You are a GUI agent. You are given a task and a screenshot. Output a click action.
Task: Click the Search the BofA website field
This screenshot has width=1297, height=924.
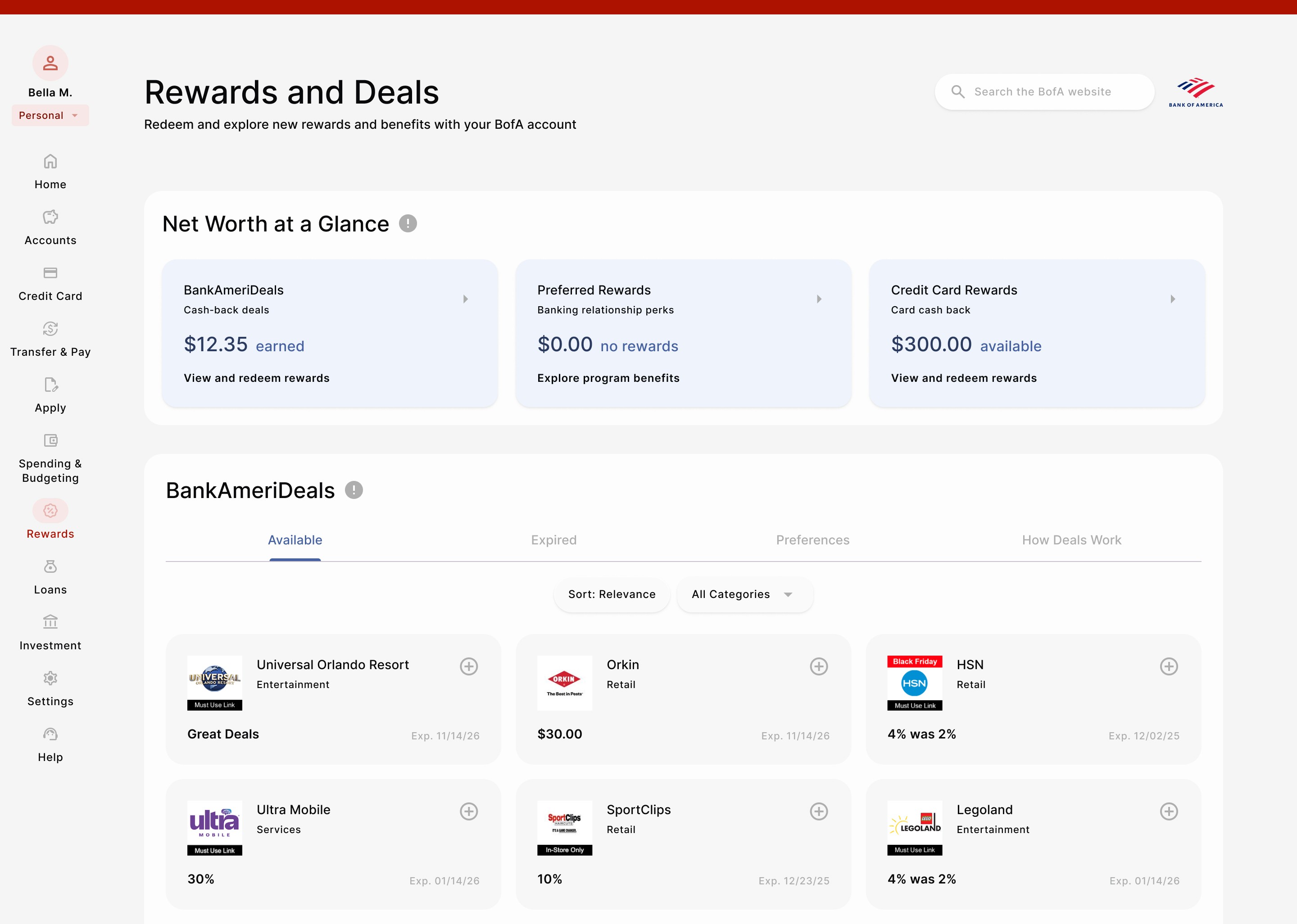click(1044, 91)
